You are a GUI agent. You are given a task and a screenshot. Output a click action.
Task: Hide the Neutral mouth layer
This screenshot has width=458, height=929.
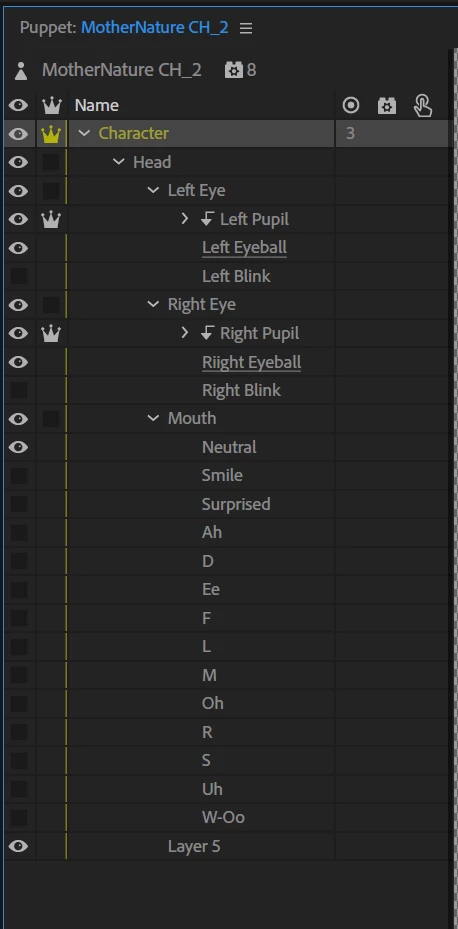click(18, 447)
